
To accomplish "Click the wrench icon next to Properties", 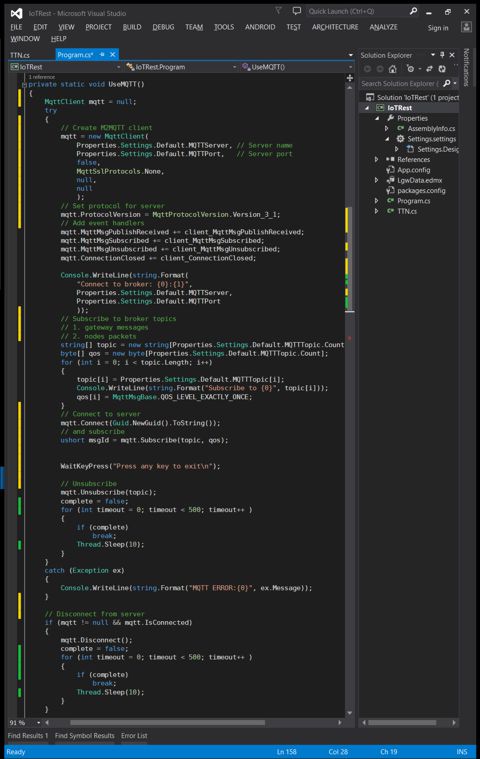I will click(x=390, y=118).
